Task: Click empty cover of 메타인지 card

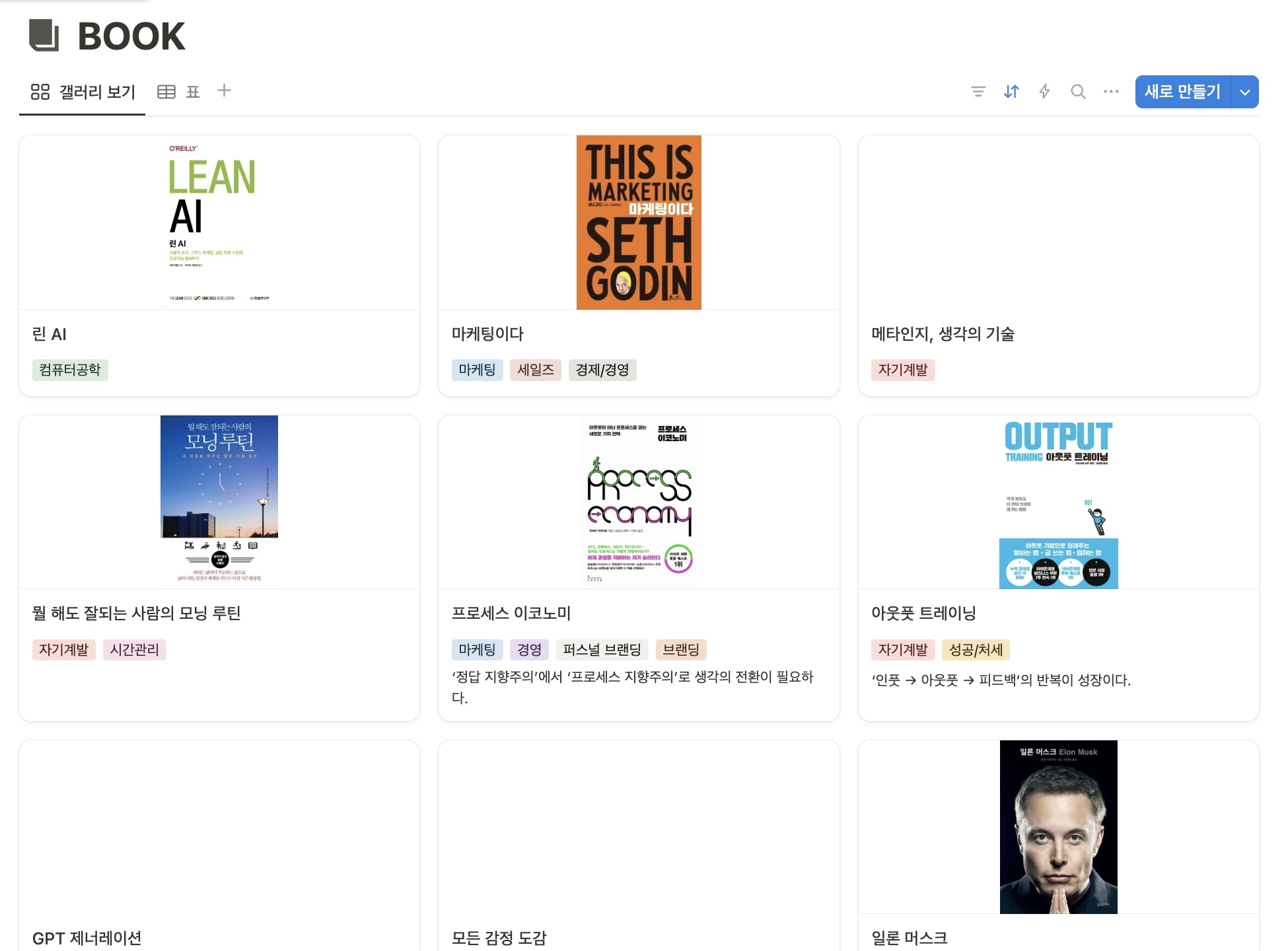Action: (x=1058, y=223)
